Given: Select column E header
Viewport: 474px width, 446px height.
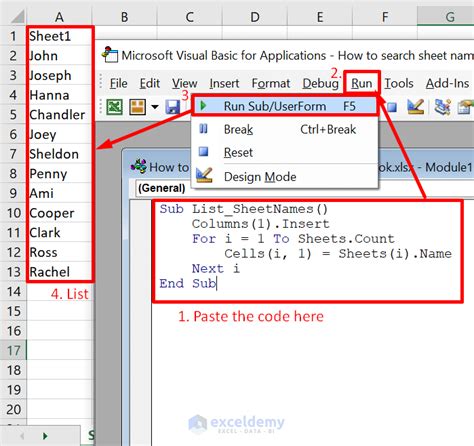Looking at the screenshot, I should click(320, 17).
